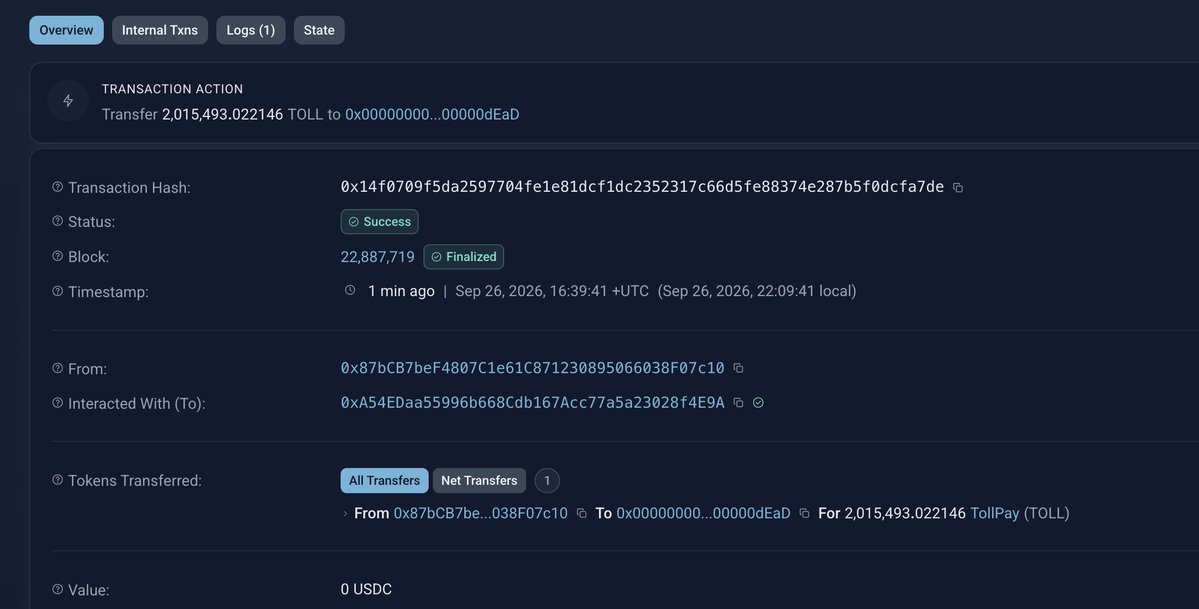Viewport: 1199px width, 609px height.
Task: Switch to the Overview tab
Action: click(67, 30)
